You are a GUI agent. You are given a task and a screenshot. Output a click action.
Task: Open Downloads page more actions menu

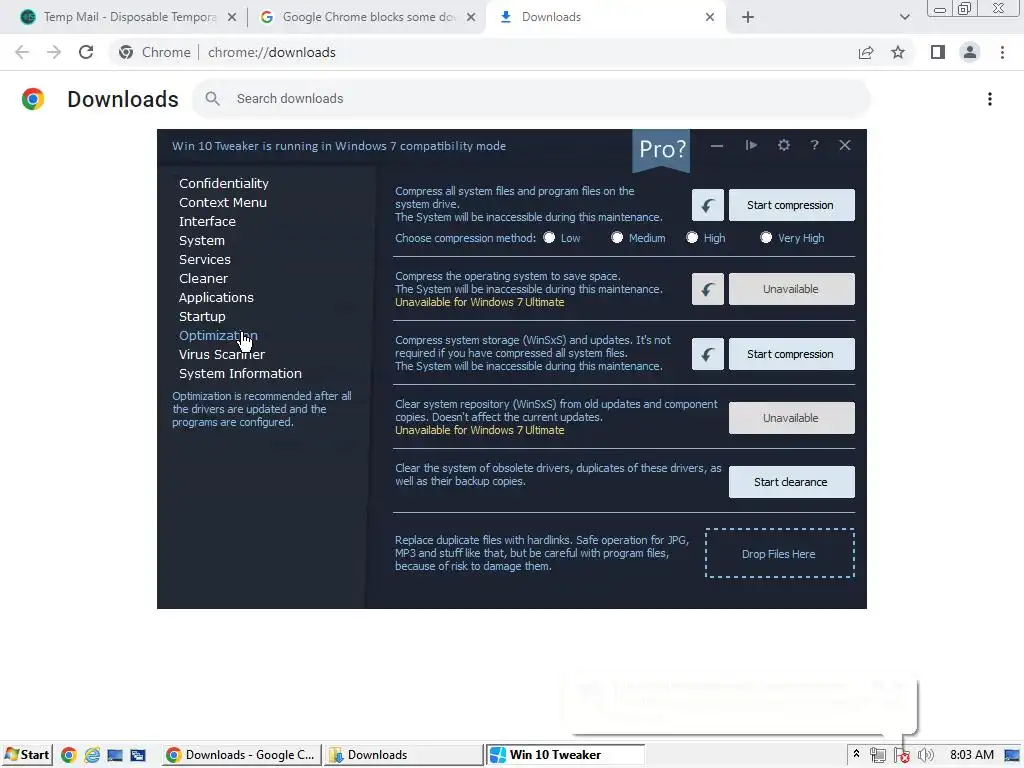pyautogui.click(x=990, y=99)
